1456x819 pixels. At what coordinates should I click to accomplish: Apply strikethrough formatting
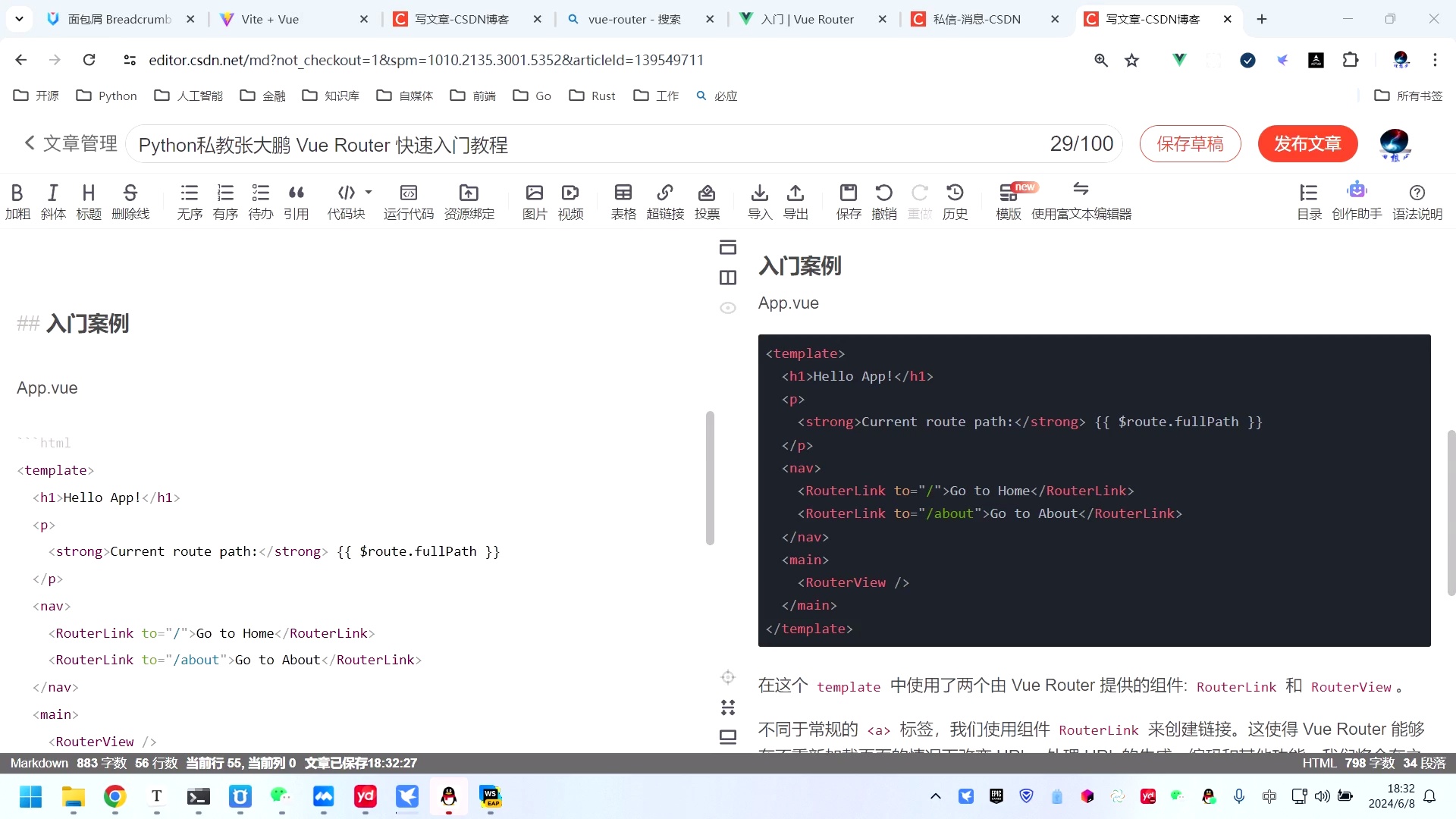[130, 199]
